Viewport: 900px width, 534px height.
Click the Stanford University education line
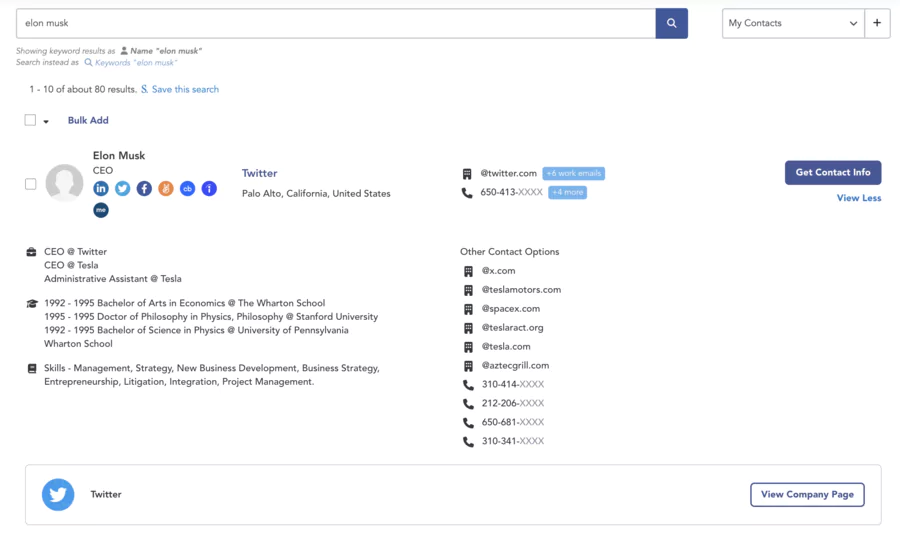point(211,317)
